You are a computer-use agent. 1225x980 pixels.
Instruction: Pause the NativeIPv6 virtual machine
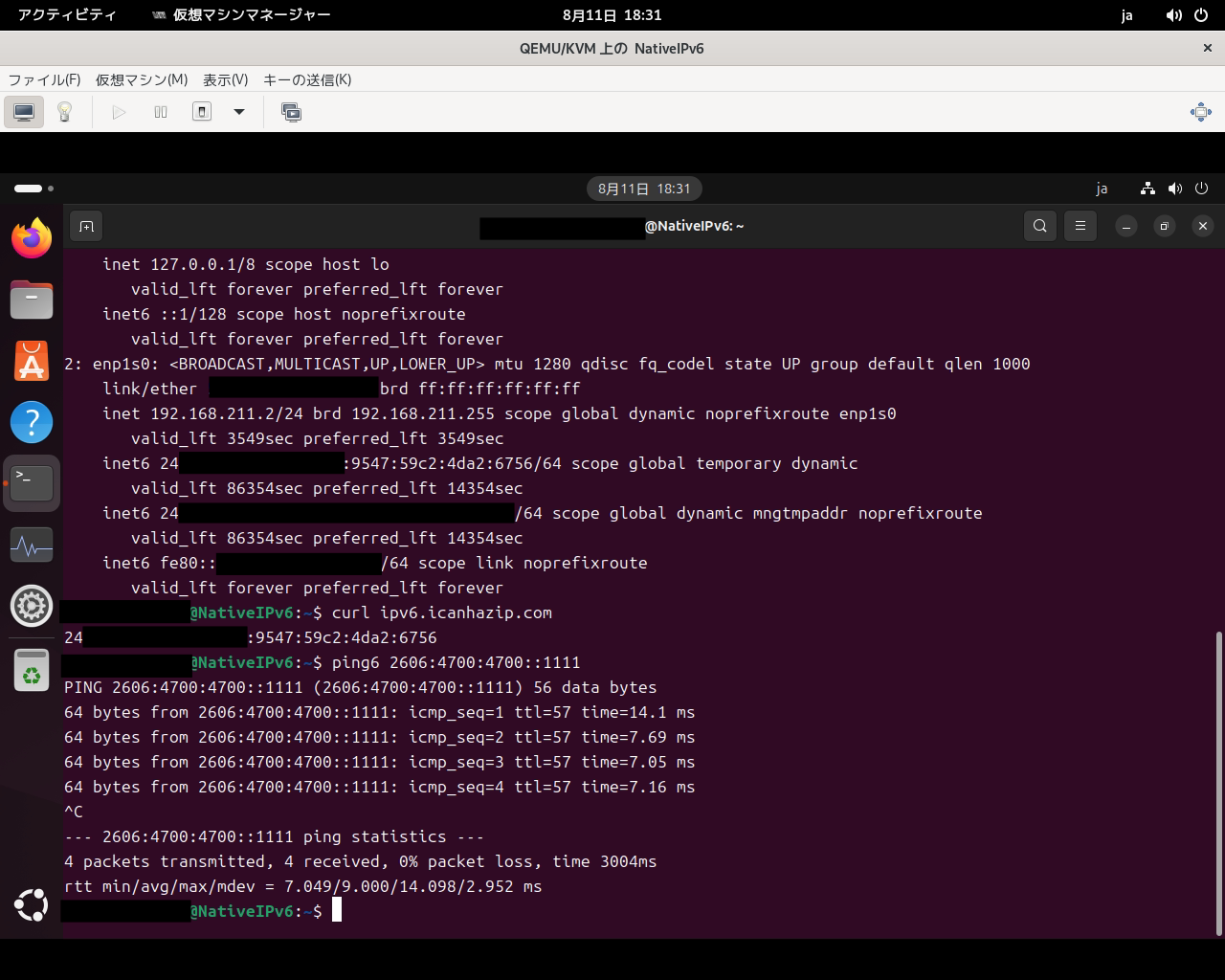click(x=160, y=112)
